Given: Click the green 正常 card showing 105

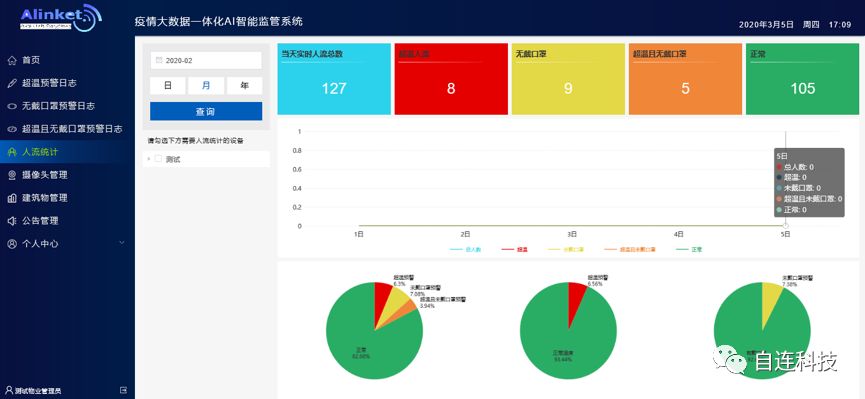Looking at the screenshot, I should (x=802, y=79).
